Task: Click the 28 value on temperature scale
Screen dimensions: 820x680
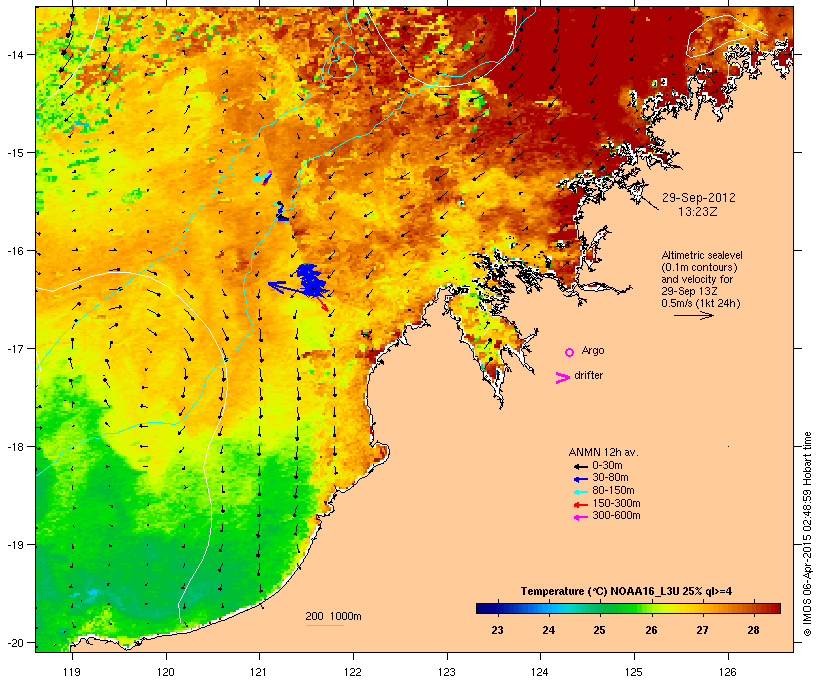Action: click(753, 630)
